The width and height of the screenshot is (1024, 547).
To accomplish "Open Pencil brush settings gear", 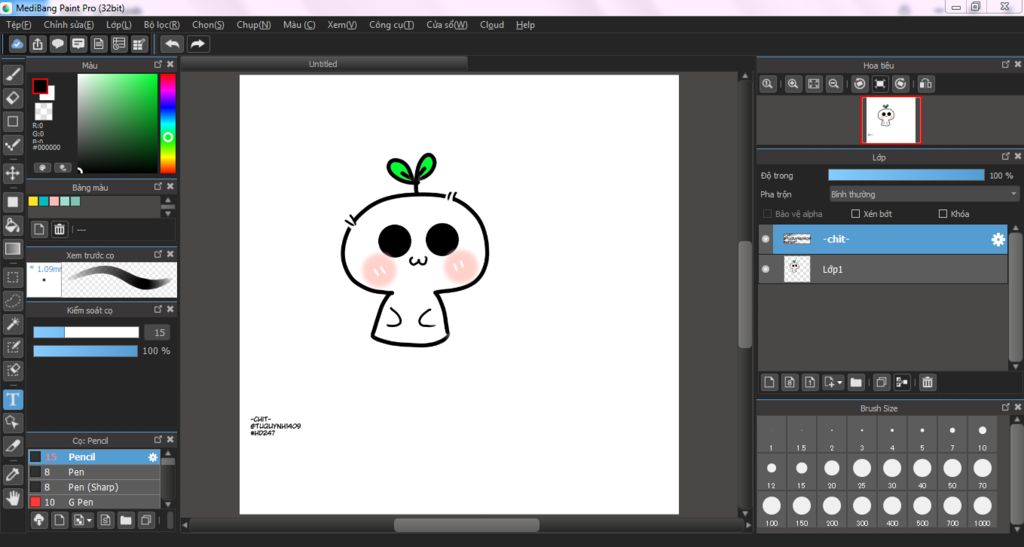I will [x=153, y=457].
